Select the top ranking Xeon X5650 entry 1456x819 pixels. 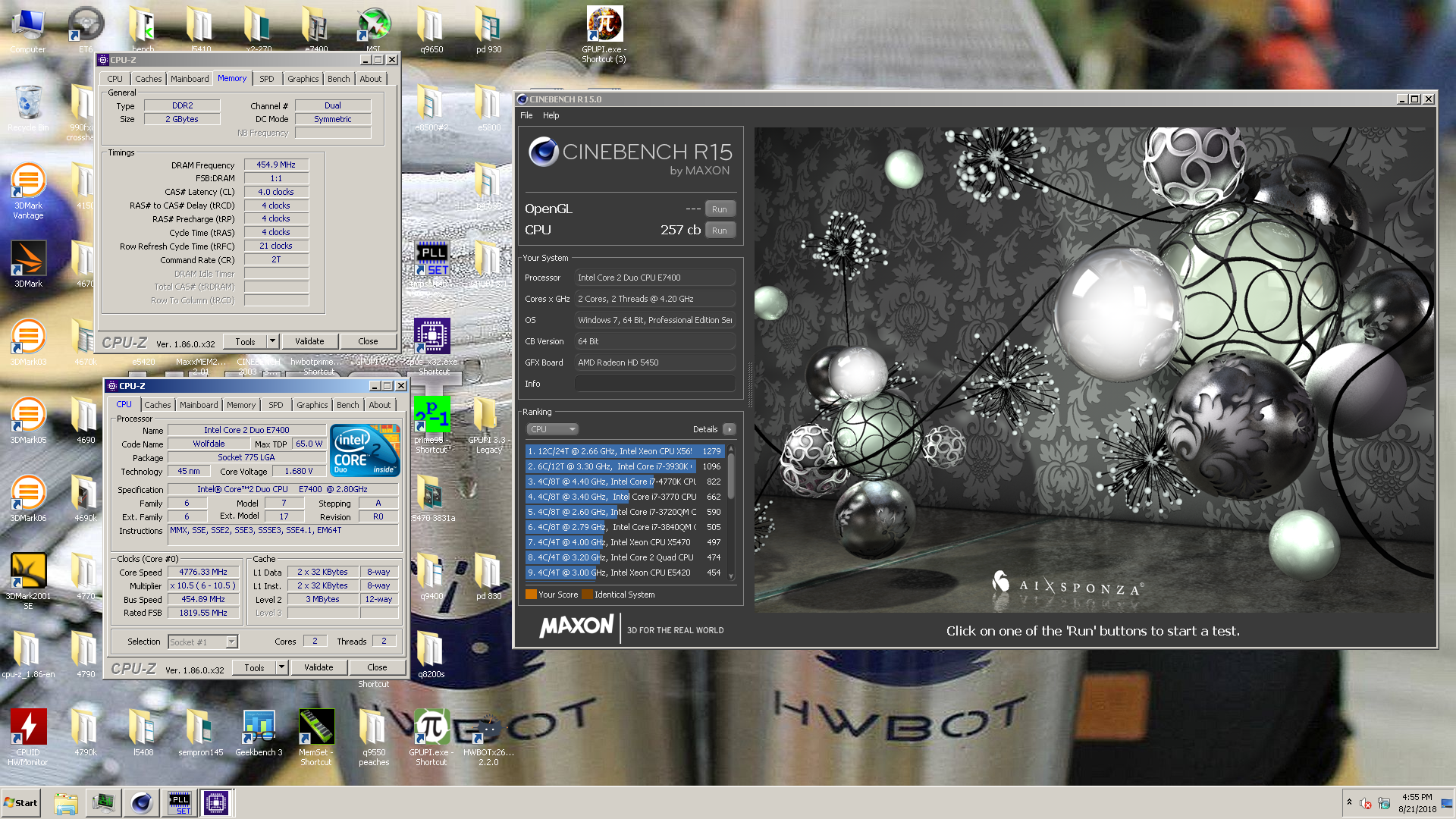(624, 451)
